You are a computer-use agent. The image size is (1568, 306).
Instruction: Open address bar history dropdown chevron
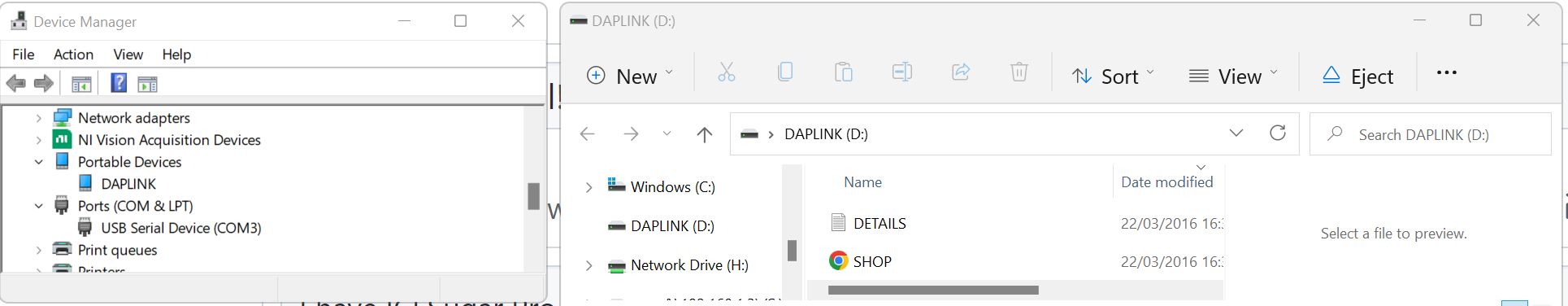tap(1236, 133)
